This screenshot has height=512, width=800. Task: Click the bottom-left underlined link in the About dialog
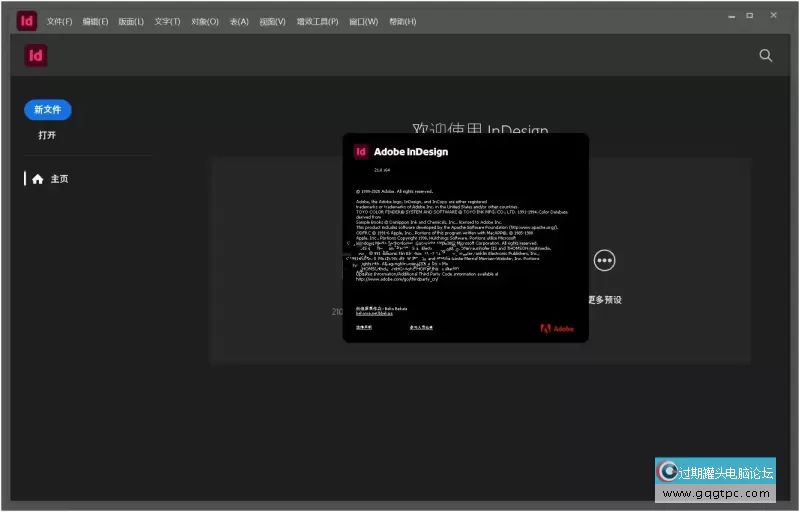point(364,327)
